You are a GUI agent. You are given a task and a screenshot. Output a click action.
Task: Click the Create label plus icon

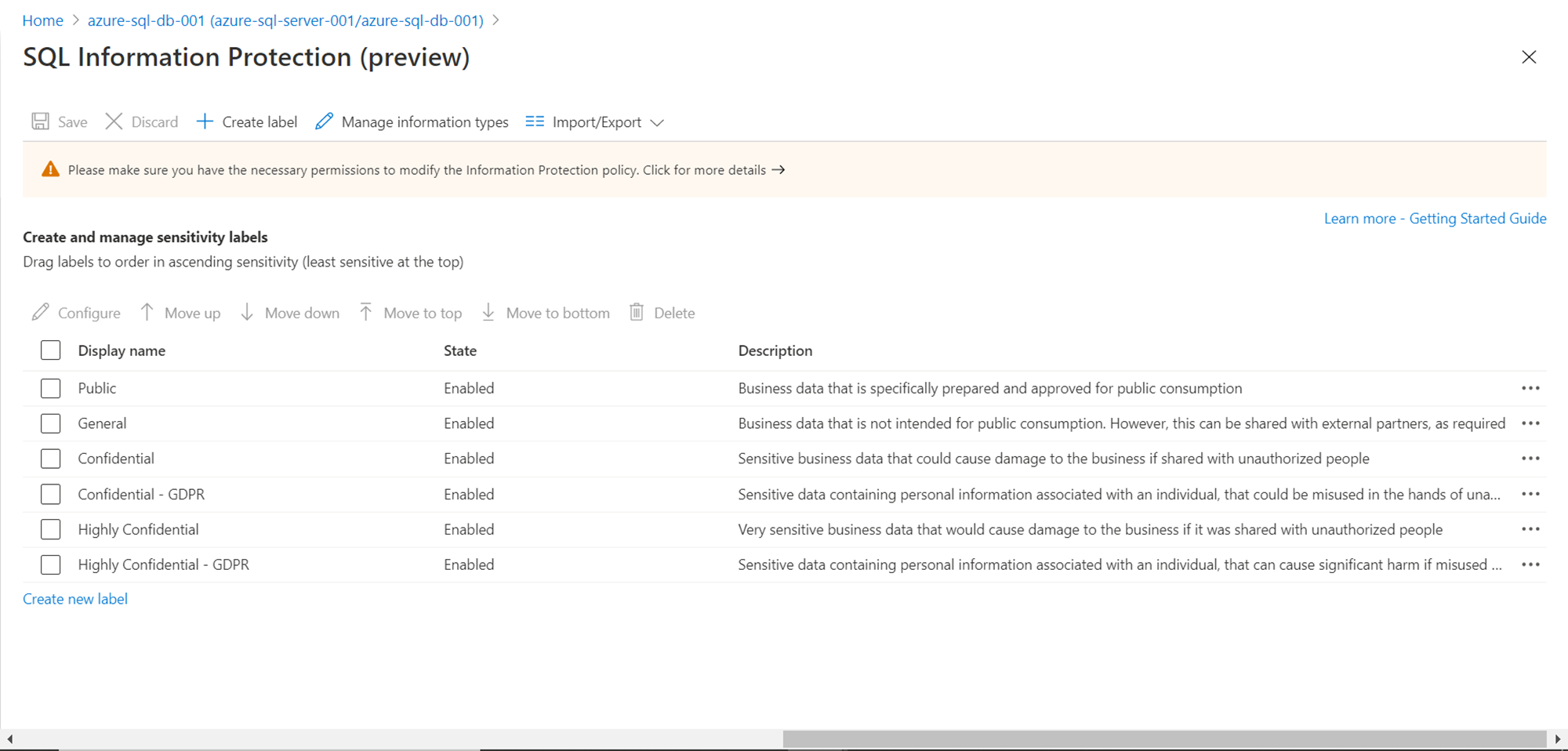pyautogui.click(x=205, y=122)
